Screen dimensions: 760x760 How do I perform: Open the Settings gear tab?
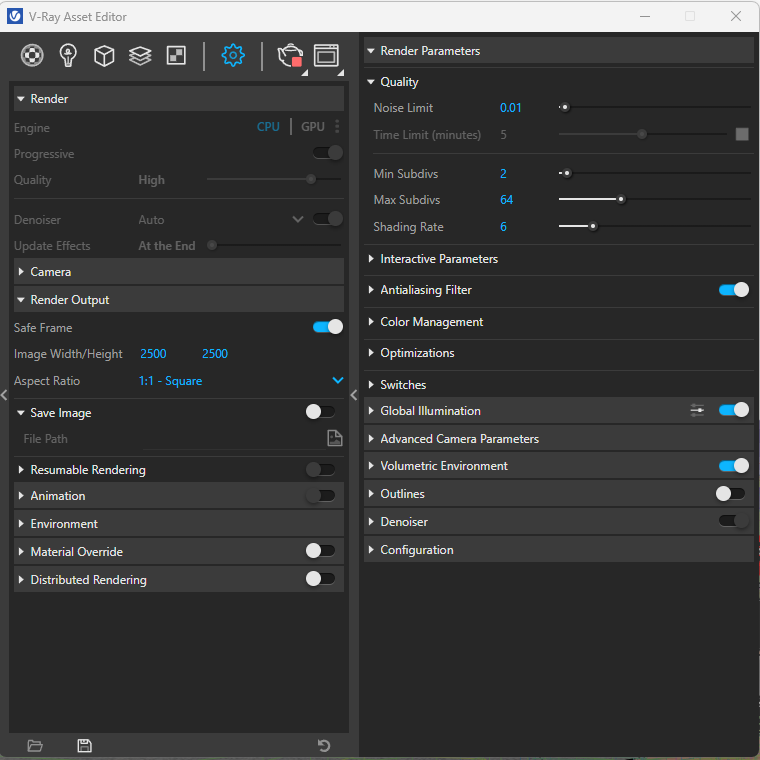tap(233, 55)
